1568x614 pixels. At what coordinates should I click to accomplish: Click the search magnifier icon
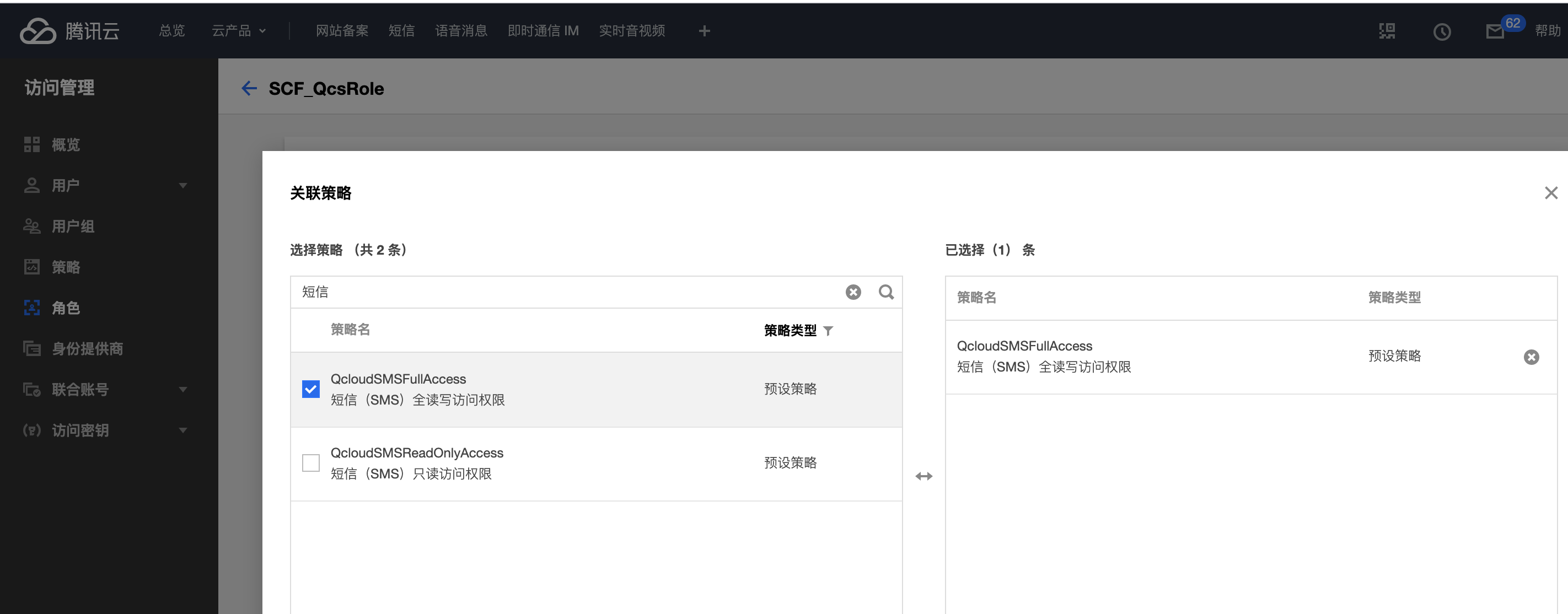click(x=885, y=292)
